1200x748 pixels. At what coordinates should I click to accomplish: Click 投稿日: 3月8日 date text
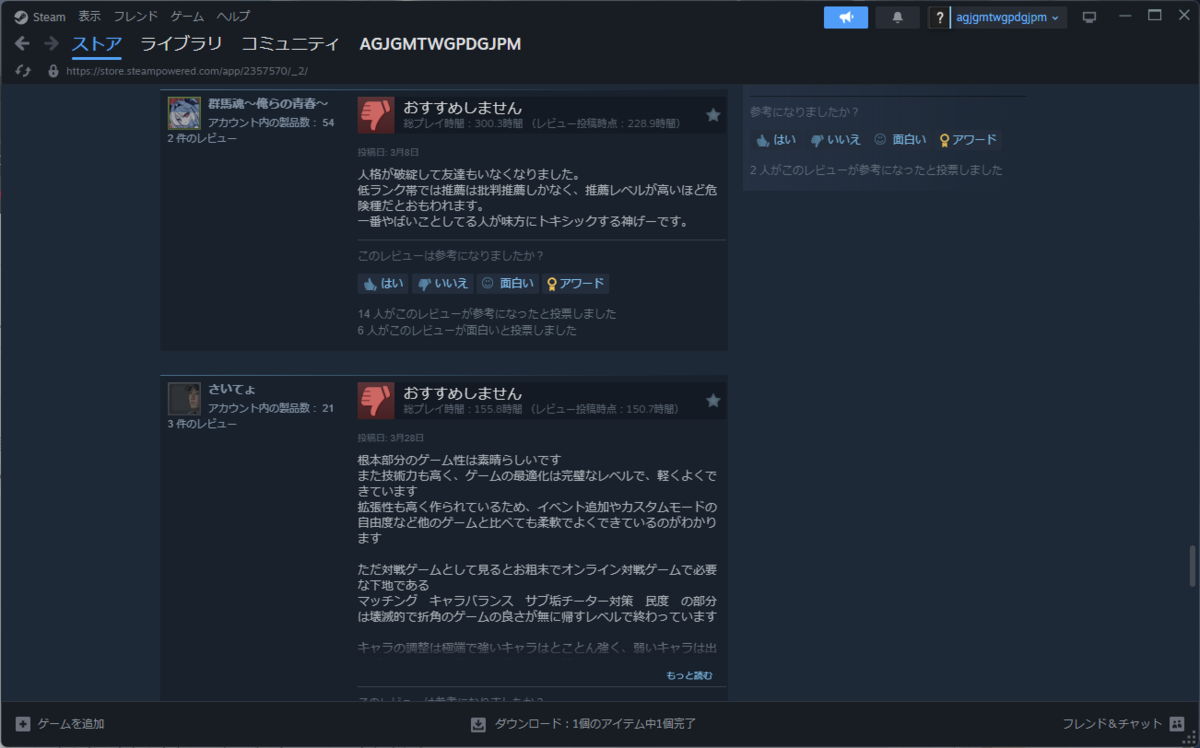click(387, 153)
